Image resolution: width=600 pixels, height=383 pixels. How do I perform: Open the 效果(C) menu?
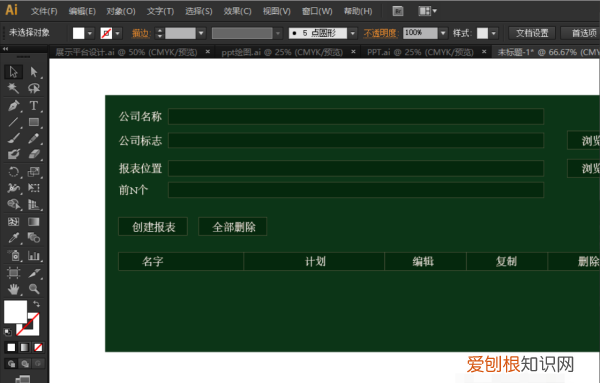coord(237,11)
